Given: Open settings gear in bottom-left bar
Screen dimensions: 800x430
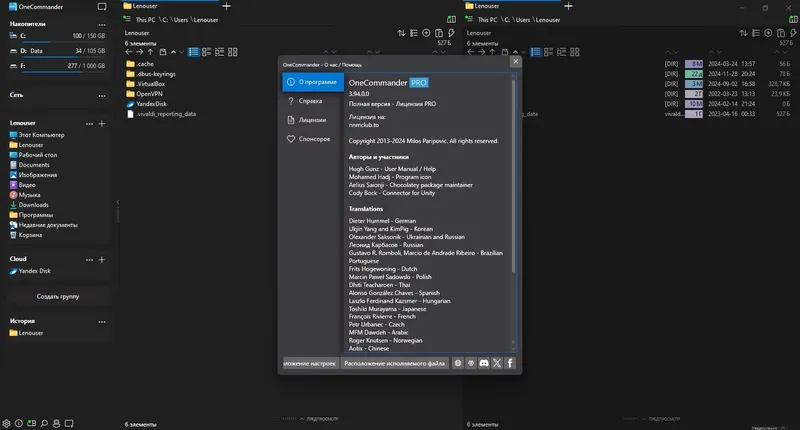Looking at the screenshot, I should pos(6,423).
